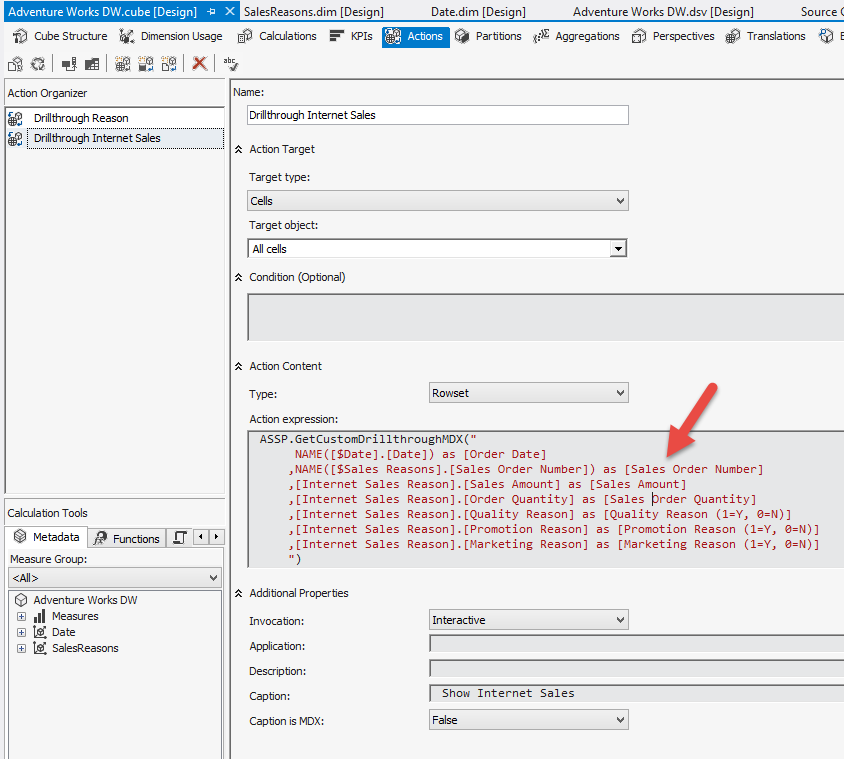Open the Target type dropdown
The width and height of the screenshot is (844, 759).
pyautogui.click(x=438, y=201)
